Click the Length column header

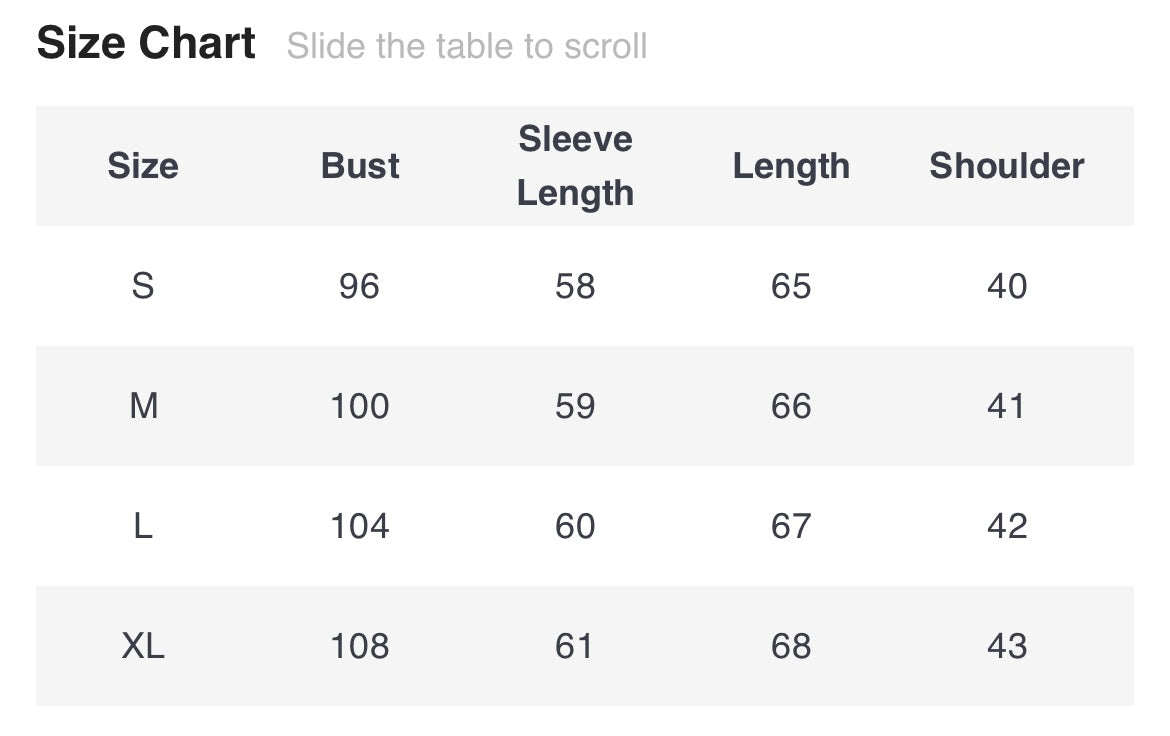coord(791,166)
